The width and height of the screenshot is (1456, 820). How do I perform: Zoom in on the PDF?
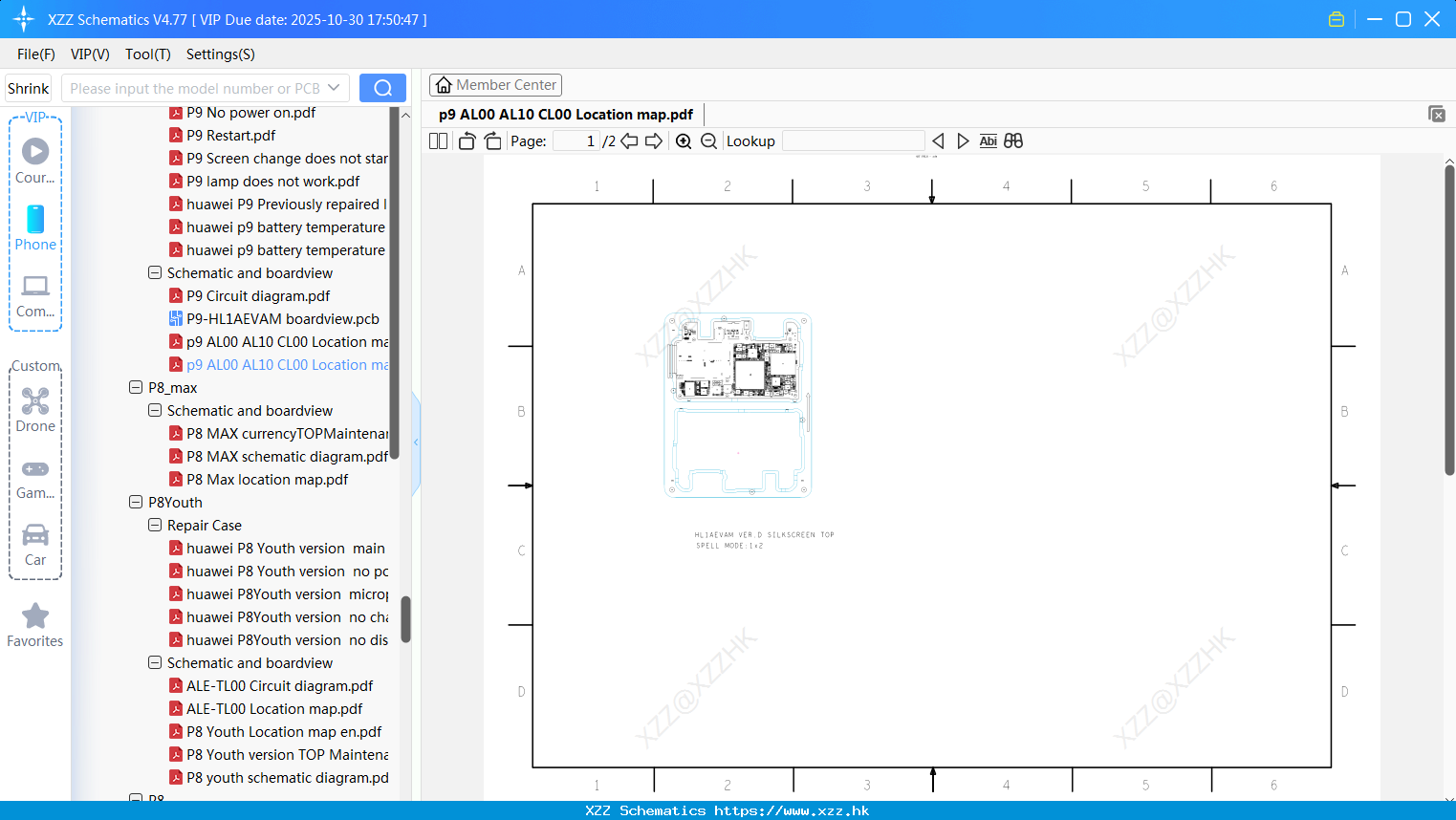[684, 141]
